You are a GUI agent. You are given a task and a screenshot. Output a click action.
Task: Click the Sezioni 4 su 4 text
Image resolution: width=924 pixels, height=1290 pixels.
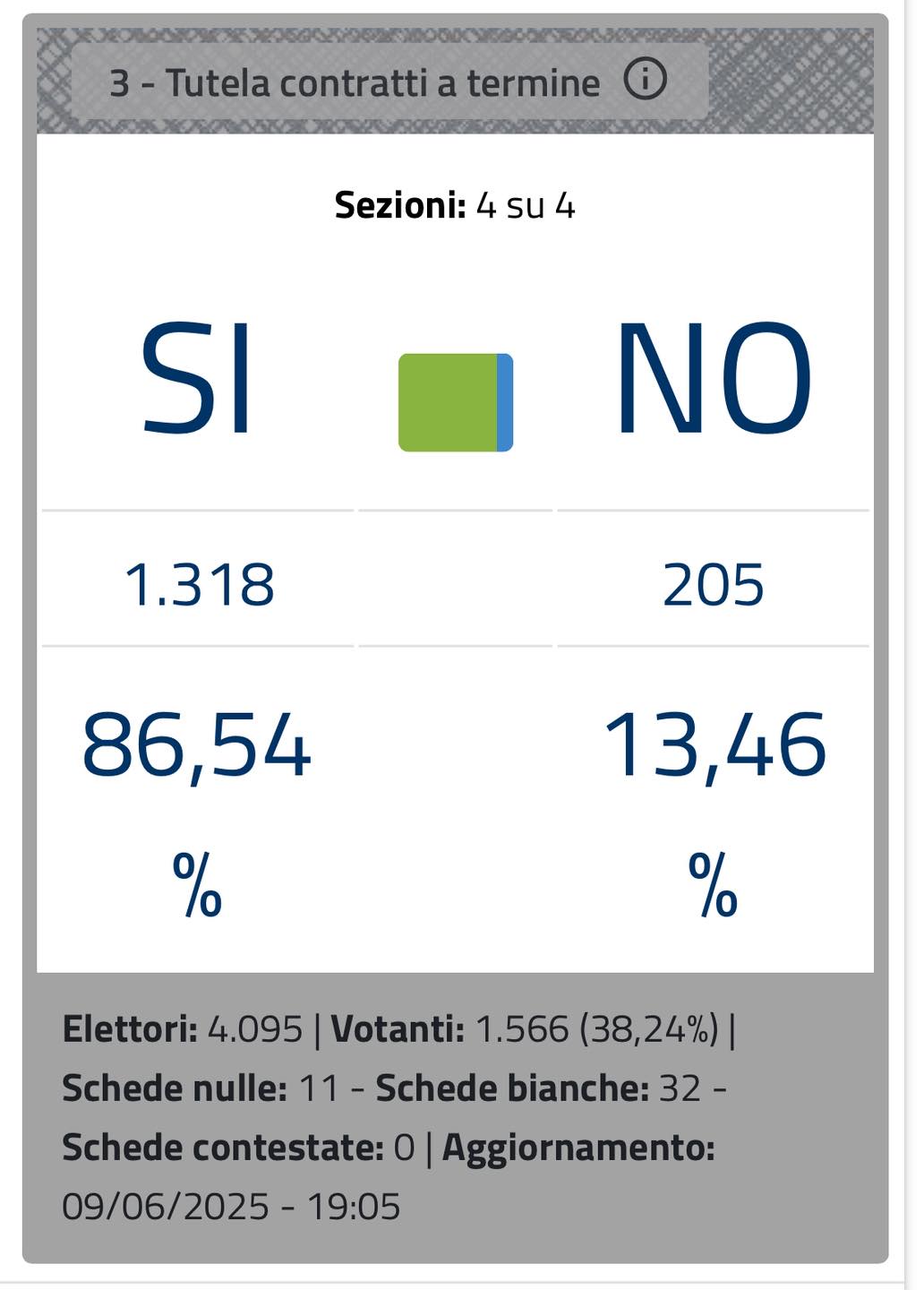point(455,206)
